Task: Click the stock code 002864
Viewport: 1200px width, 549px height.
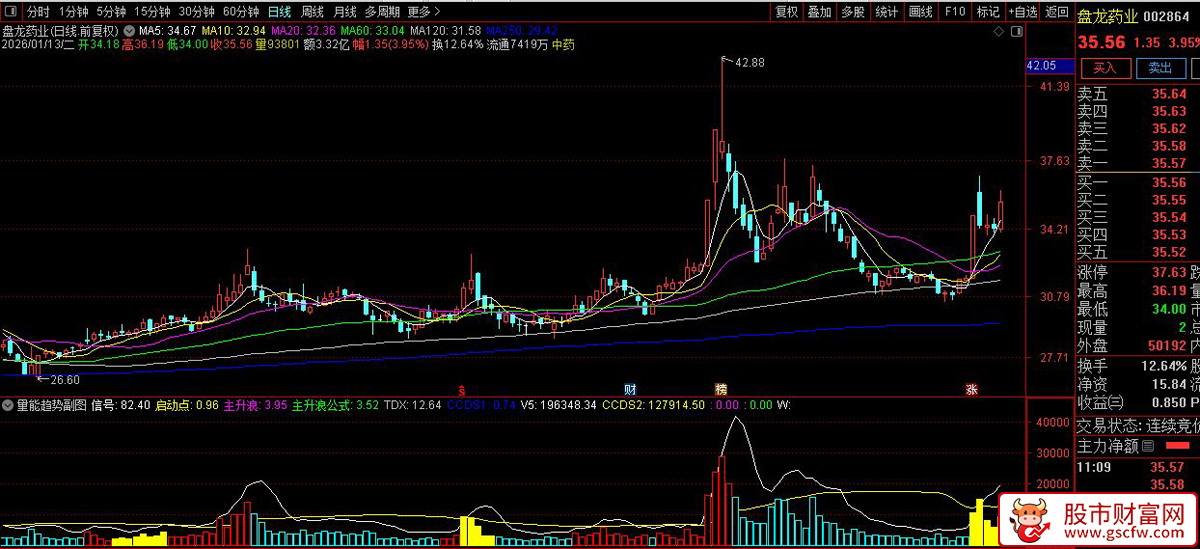Action: 1166,17
